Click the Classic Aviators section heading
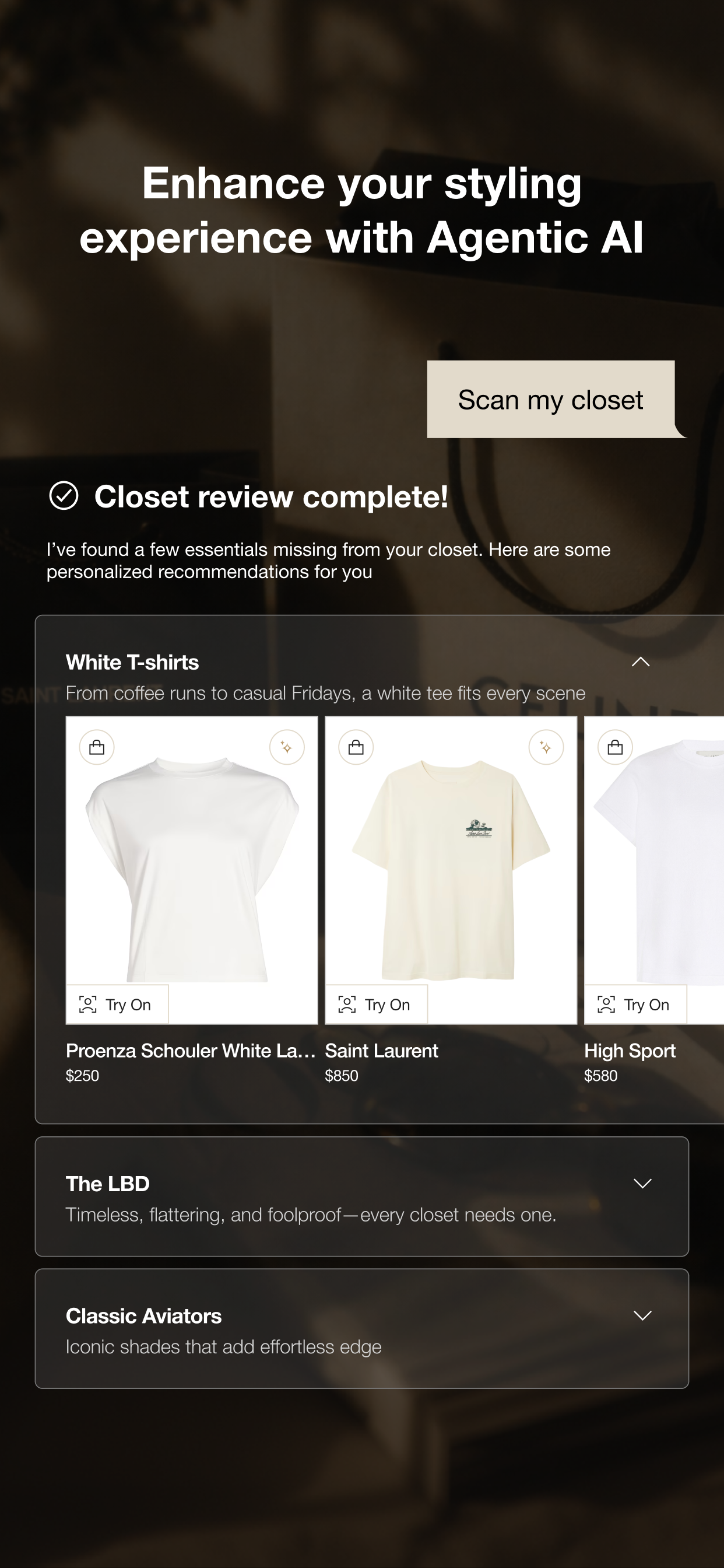The image size is (724, 1568). [143, 1316]
